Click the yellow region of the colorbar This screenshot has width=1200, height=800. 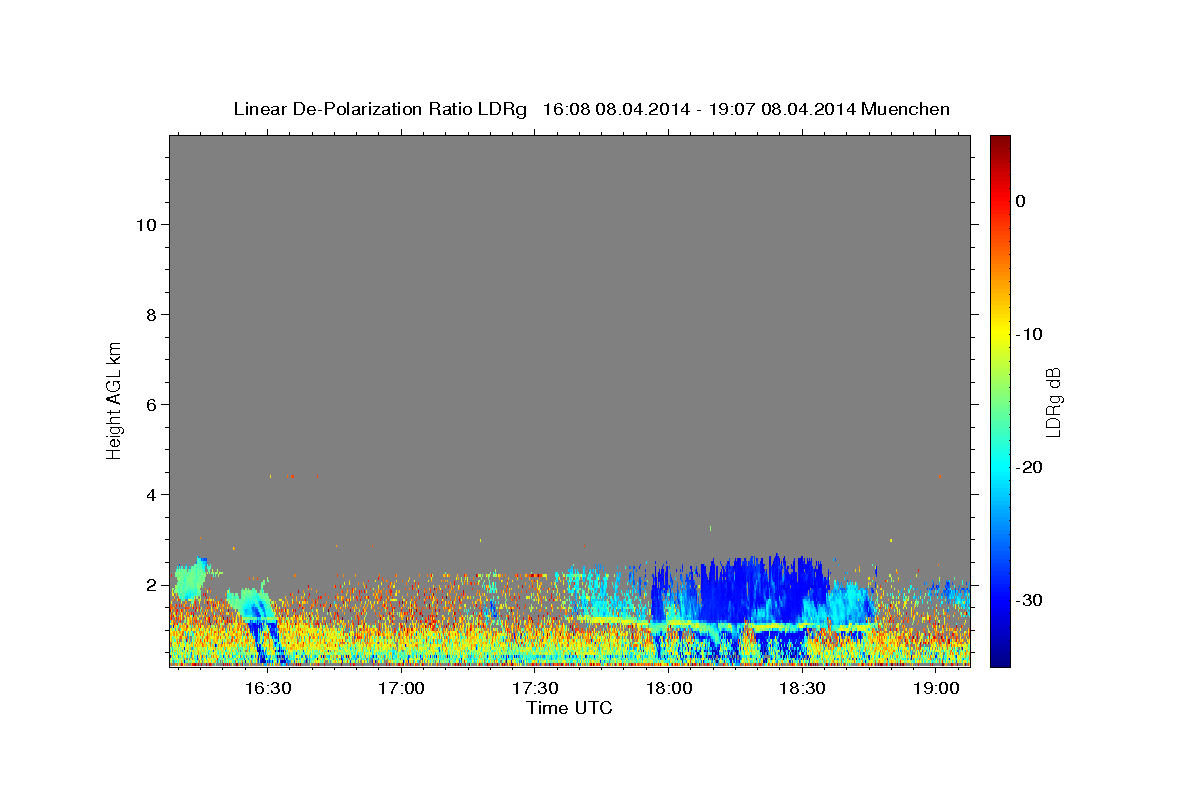(1000, 330)
